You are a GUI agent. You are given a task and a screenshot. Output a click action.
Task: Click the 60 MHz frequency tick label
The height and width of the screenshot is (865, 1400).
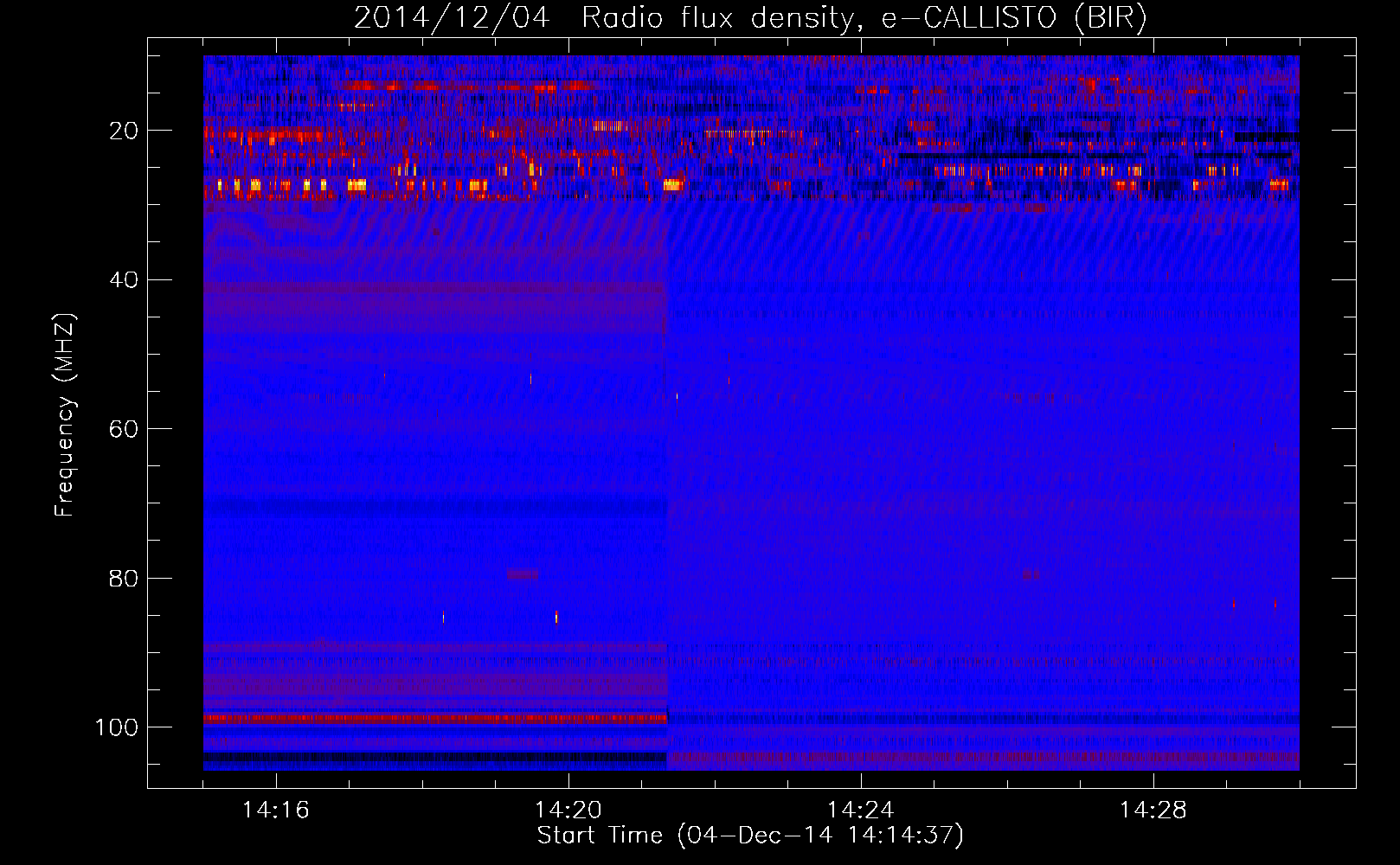(124, 430)
